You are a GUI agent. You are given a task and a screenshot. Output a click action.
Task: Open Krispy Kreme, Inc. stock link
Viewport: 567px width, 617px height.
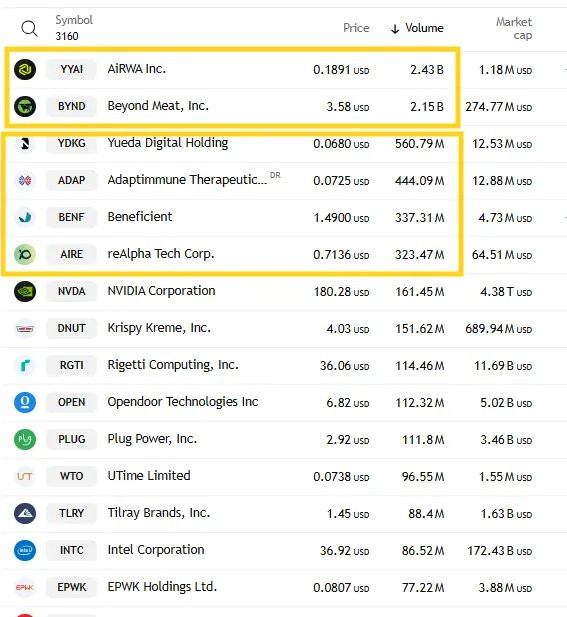tap(159, 328)
